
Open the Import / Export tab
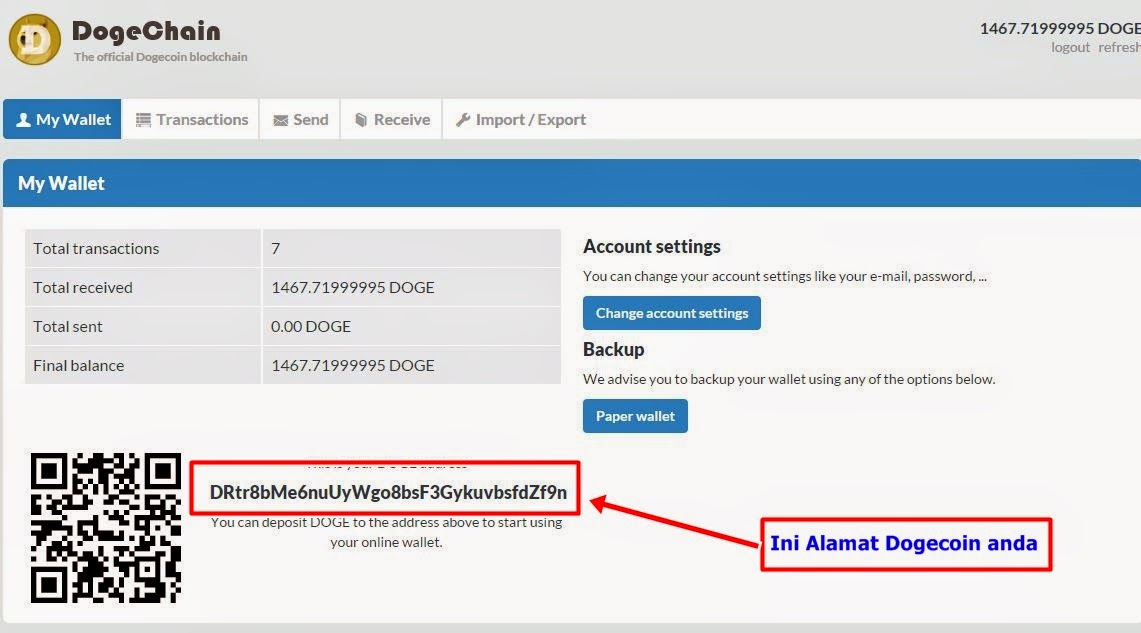coord(520,119)
